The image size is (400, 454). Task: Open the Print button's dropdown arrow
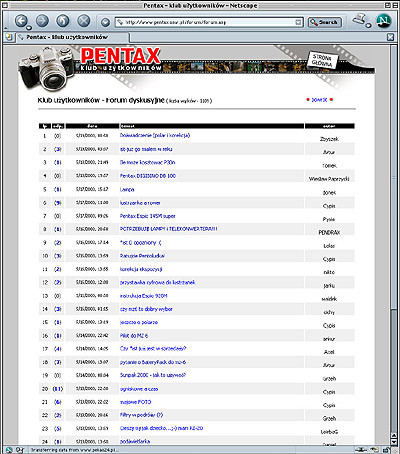click(368, 25)
